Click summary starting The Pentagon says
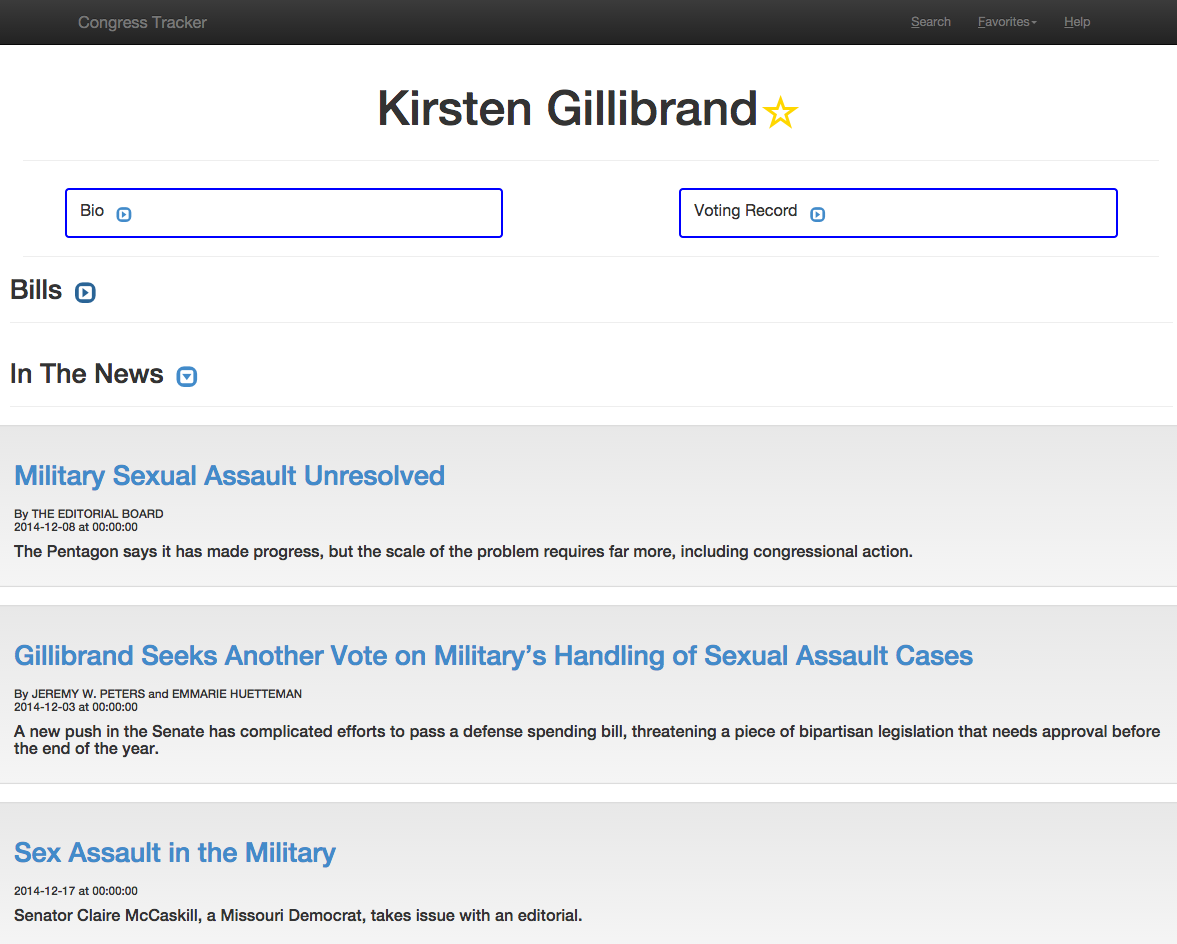Image resolution: width=1177 pixels, height=944 pixels. tap(463, 552)
